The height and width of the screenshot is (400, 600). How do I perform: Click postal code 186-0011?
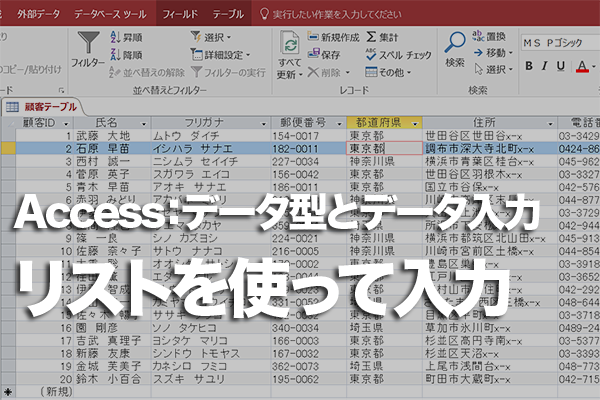click(308, 187)
